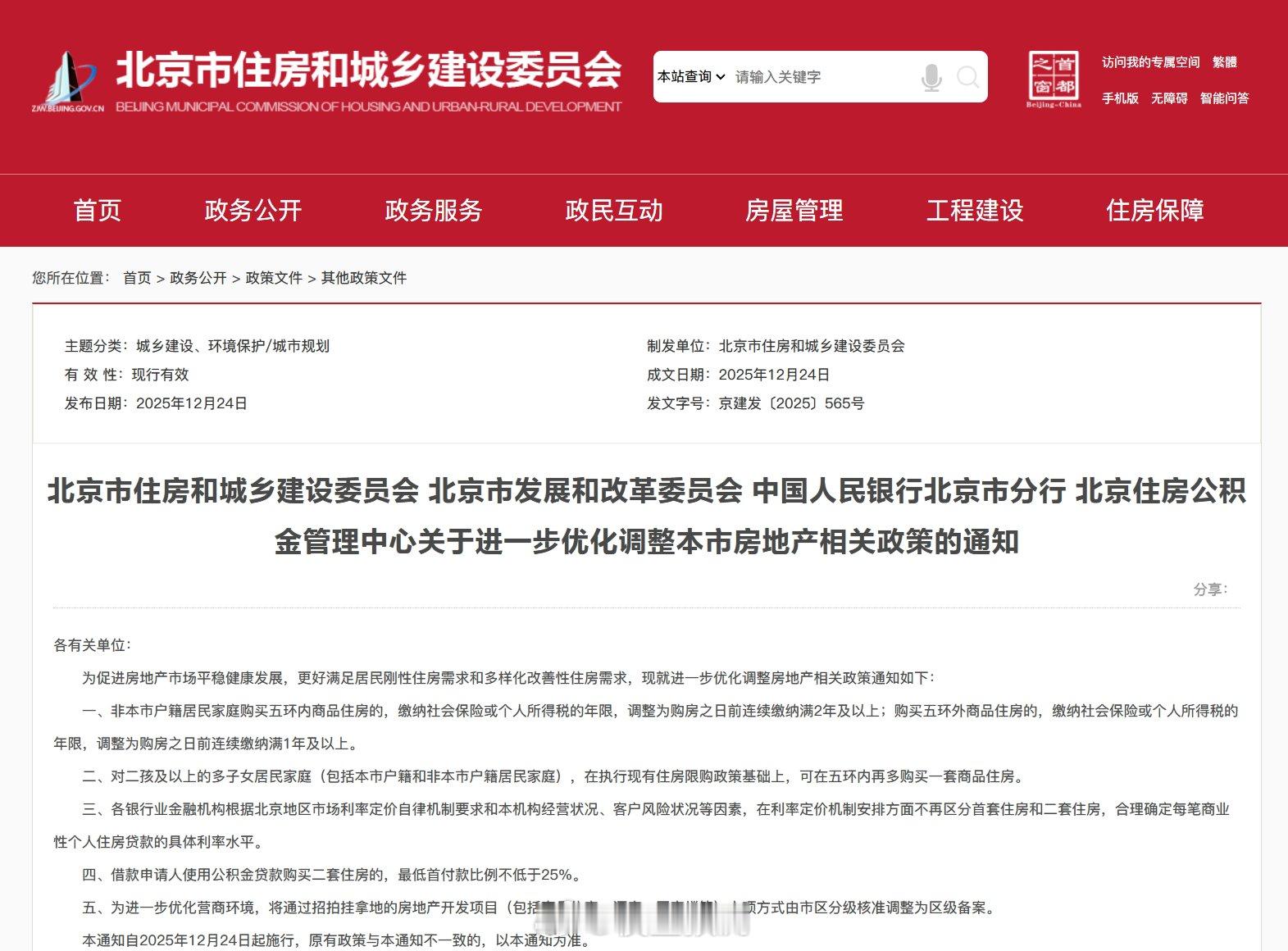The height and width of the screenshot is (951, 1288).
Task: Click the English commission name subtitle in header
Action: tap(368, 107)
